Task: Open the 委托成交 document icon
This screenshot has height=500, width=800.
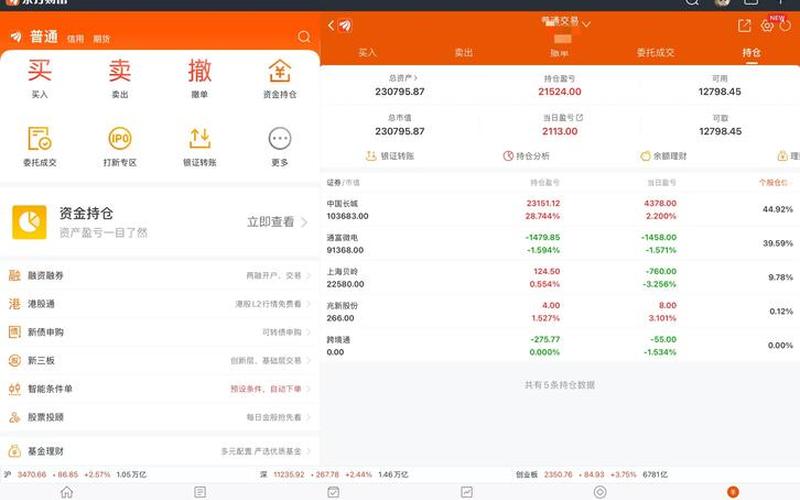Action: pos(39,138)
